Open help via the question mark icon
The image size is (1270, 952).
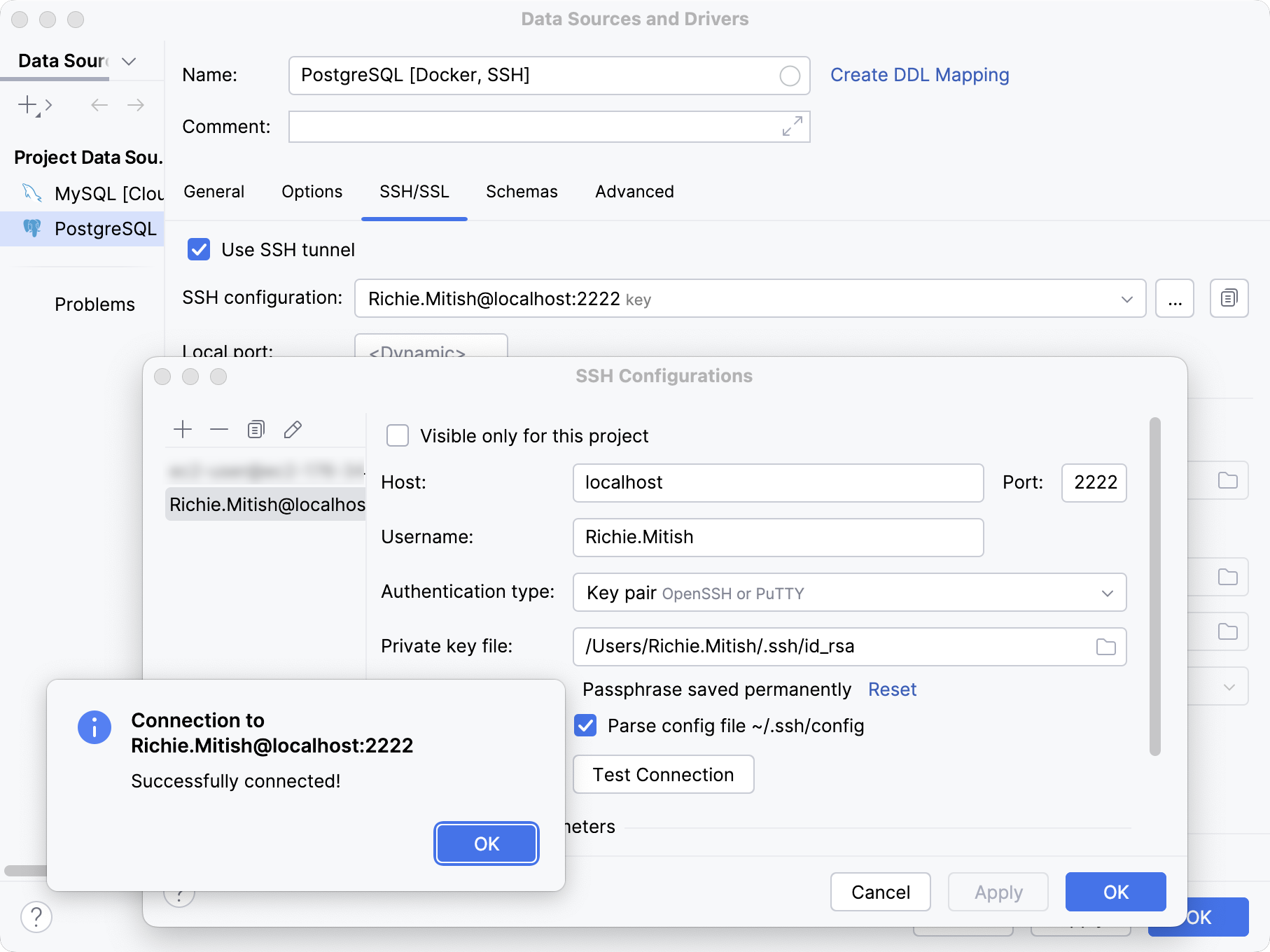(x=36, y=917)
